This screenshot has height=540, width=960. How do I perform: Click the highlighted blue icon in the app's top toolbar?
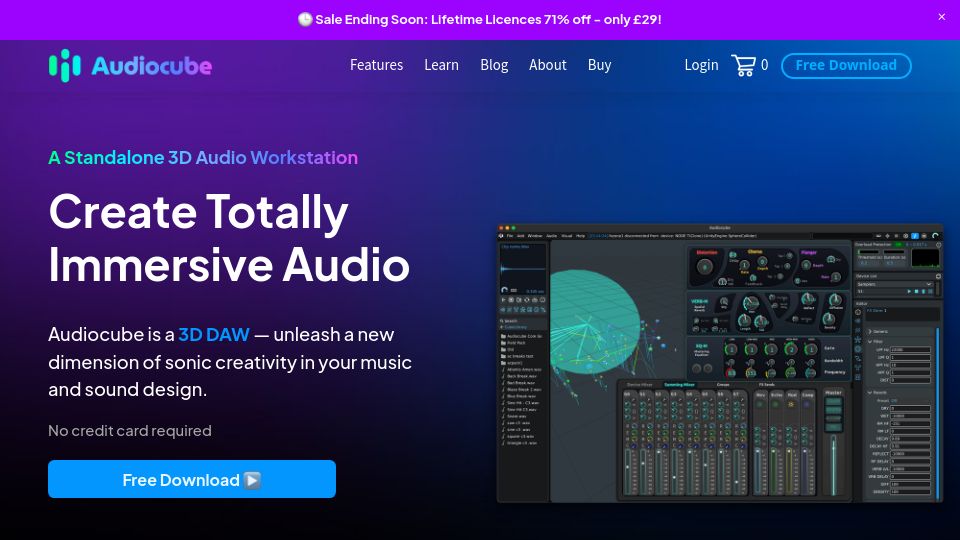915,236
